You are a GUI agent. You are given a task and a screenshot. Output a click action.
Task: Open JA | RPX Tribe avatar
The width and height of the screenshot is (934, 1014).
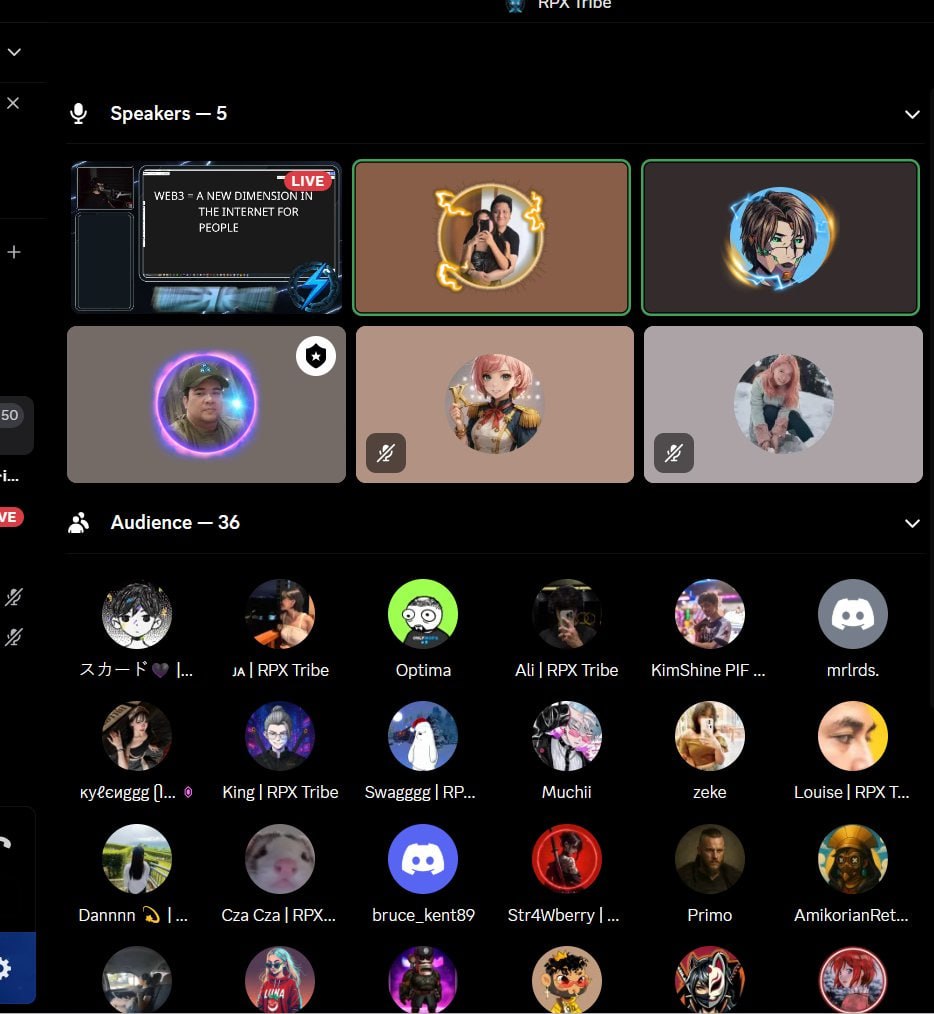pos(279,614)
